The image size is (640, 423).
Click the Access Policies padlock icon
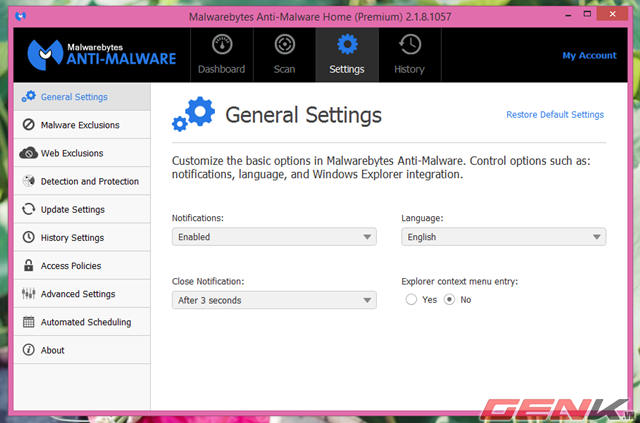(28, 265)
